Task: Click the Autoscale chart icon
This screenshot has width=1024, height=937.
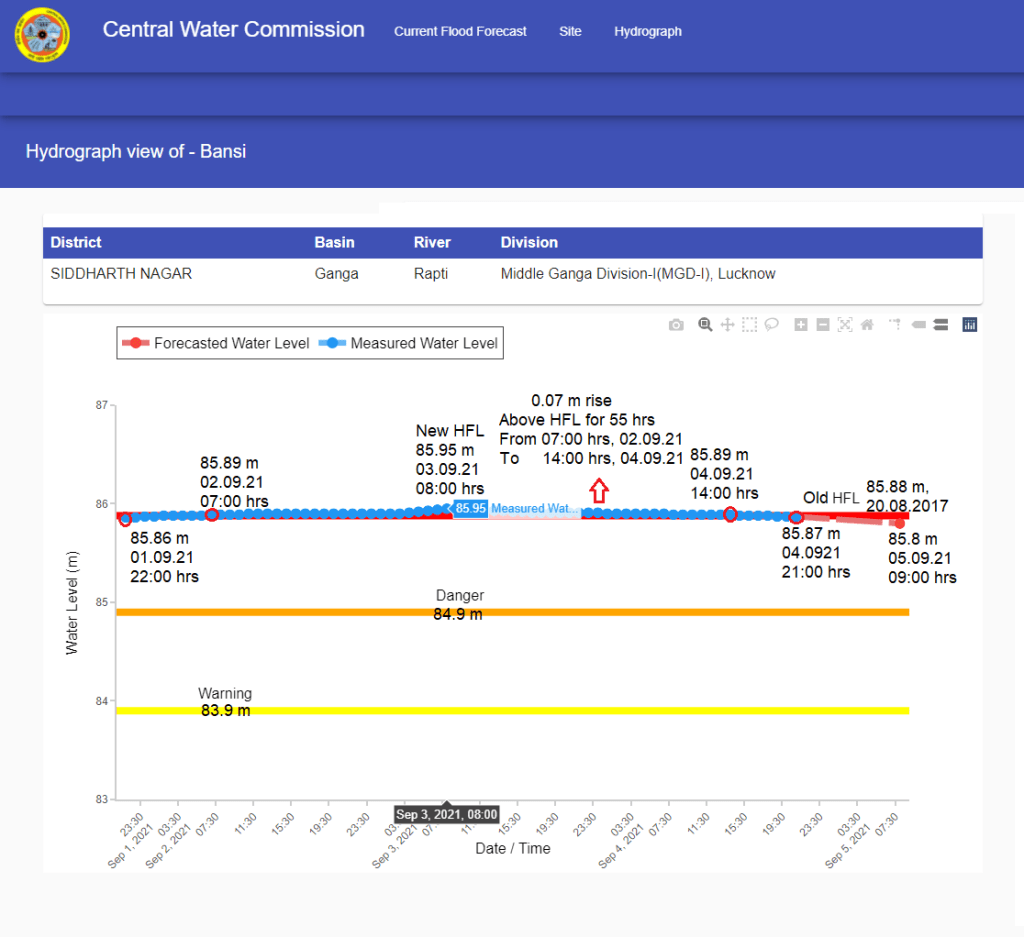Action: (x=845, y=325)
